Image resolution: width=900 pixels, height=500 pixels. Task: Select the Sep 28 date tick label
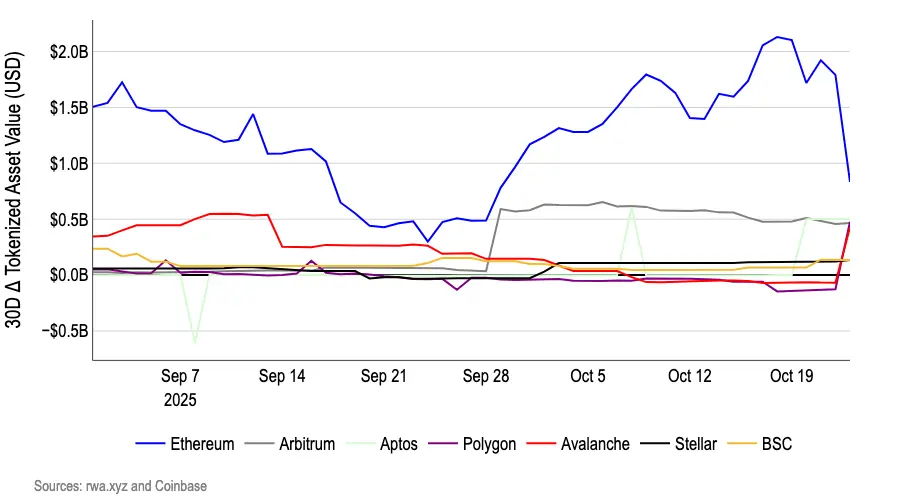tap(486, 377)
